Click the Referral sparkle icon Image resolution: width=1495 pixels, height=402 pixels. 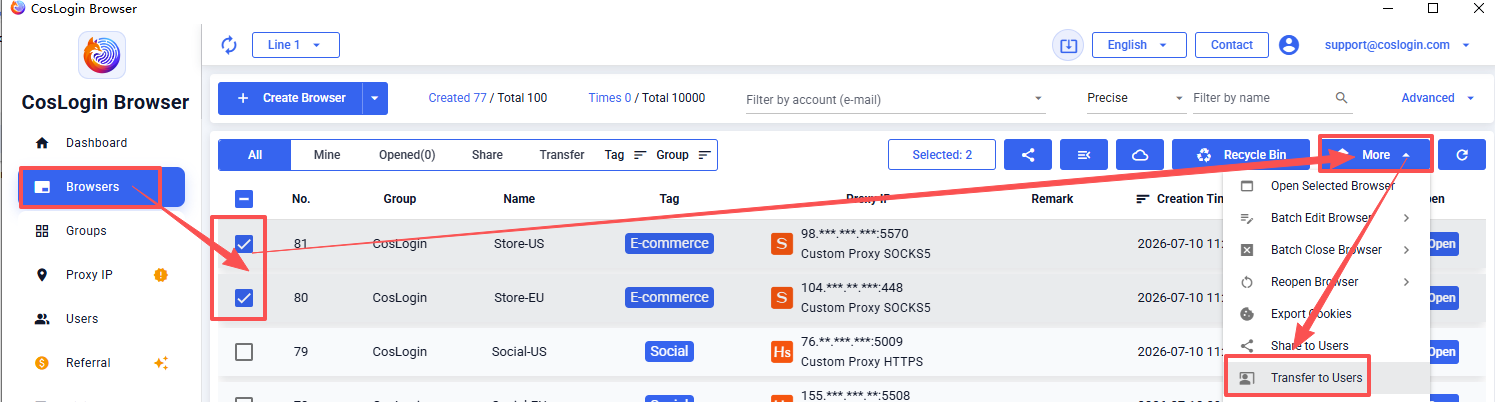[x=160, y=363]
